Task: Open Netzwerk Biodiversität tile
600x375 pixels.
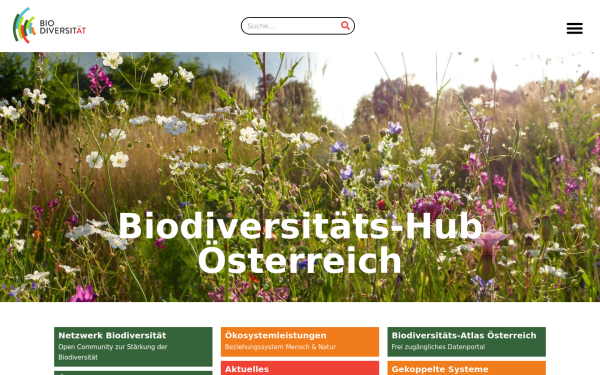Action: tap(133, 347)
